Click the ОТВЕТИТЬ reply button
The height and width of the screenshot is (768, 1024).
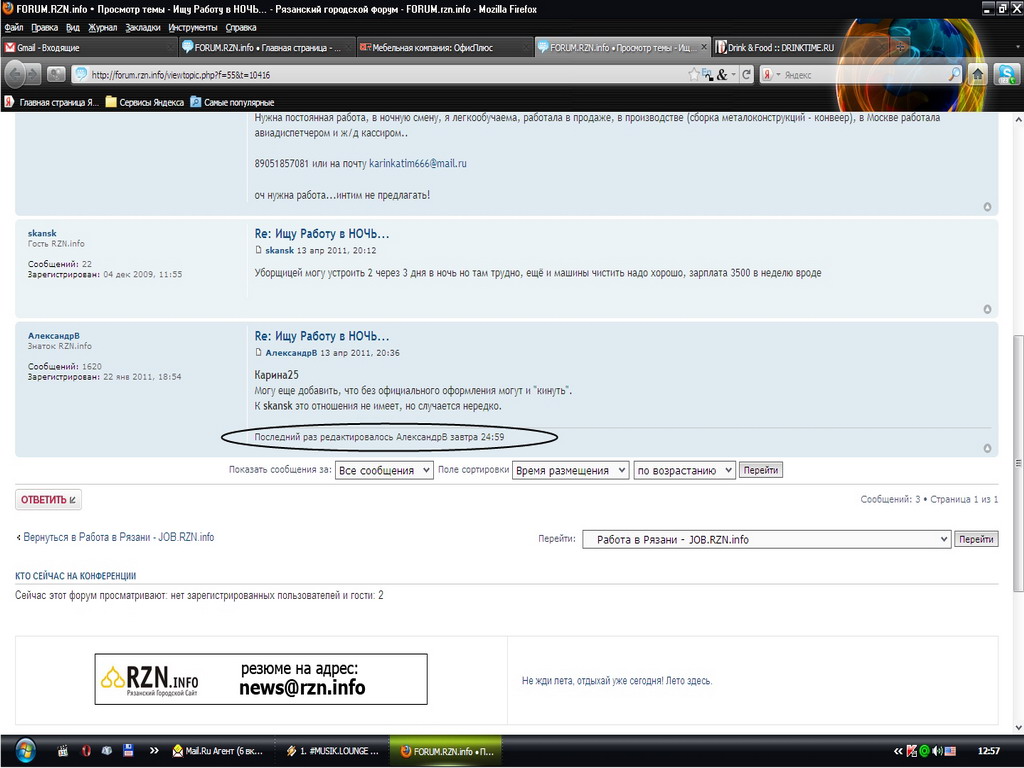click(48, 499)
